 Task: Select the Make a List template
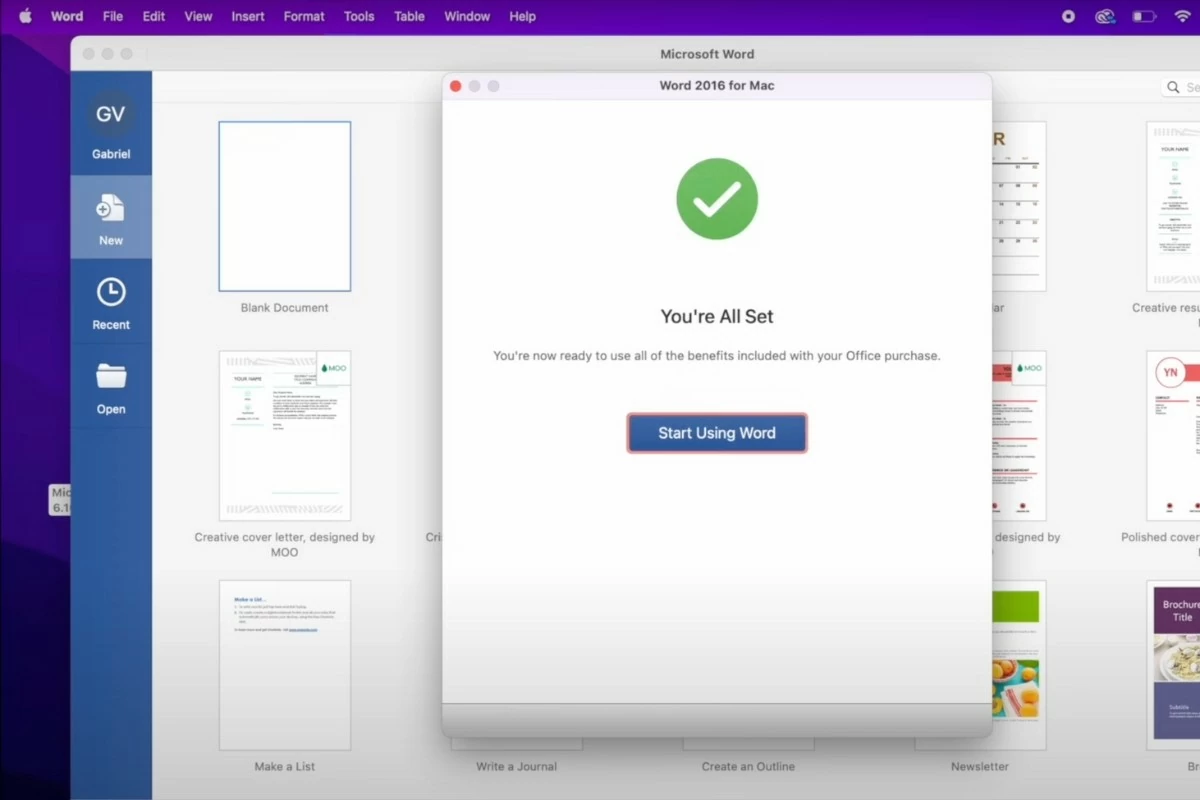(x=285, y=664)
